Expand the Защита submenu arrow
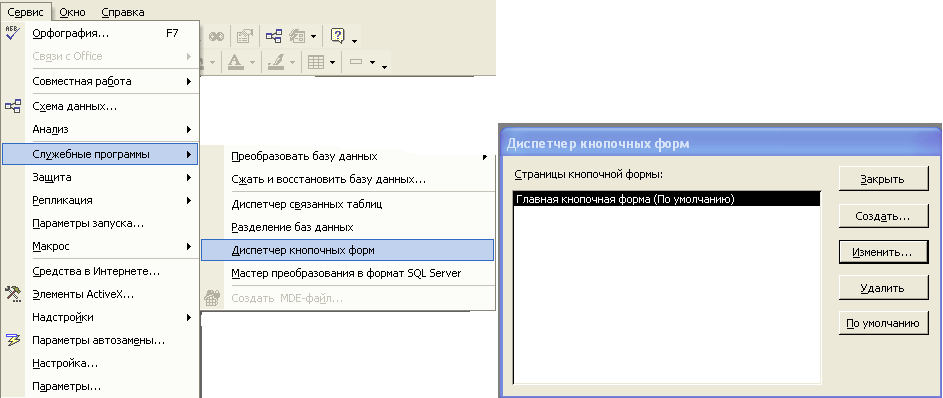943x398 pixels. [189, 177]
